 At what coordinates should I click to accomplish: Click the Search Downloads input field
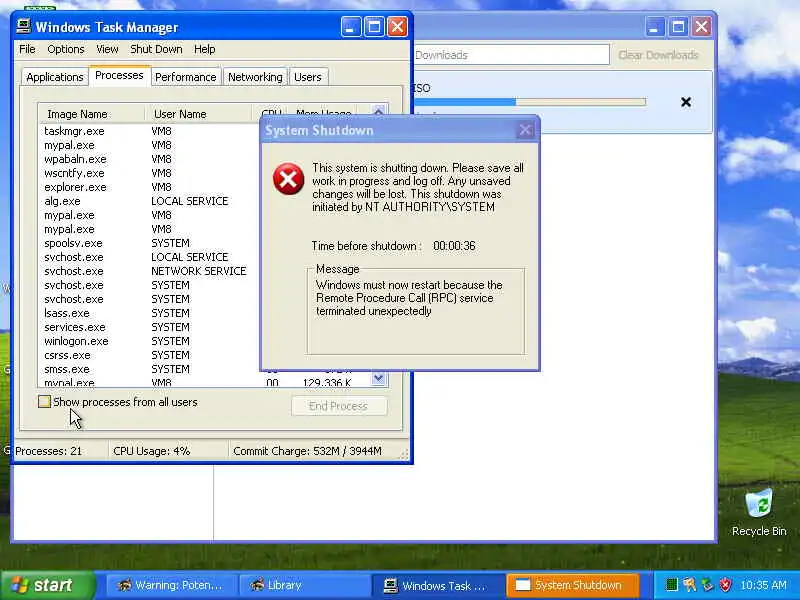click(x=511, y=55)
